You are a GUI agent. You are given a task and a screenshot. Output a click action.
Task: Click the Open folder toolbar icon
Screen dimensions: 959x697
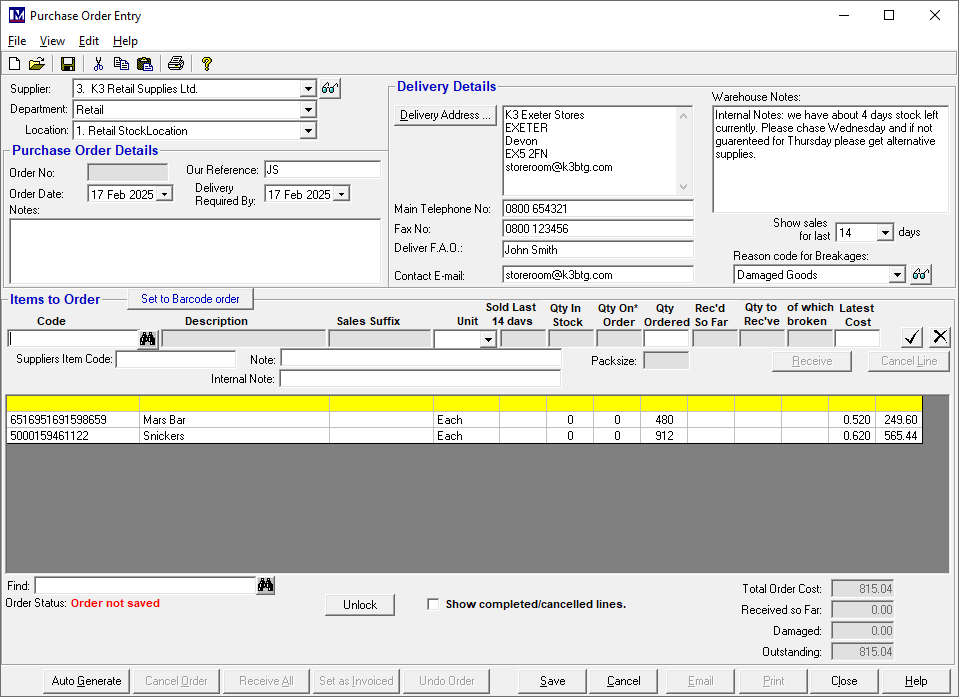pos(37,64)
